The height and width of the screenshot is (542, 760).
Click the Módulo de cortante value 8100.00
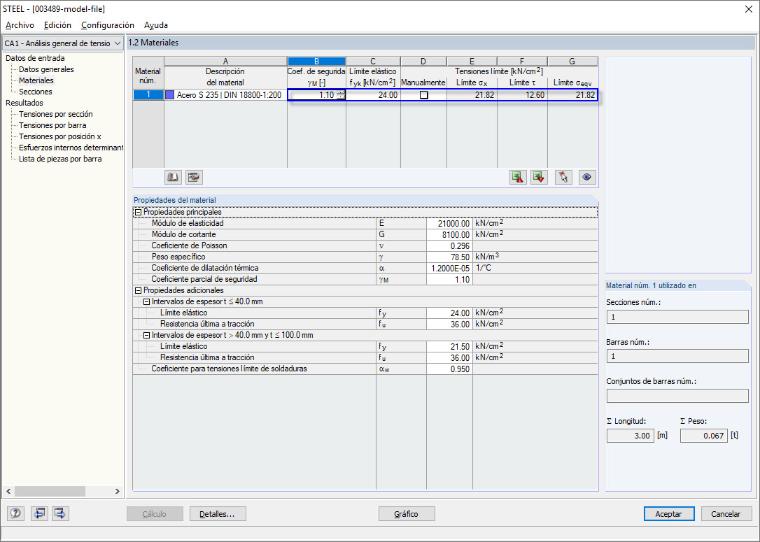pyautogui.click(x=449, y=235)
